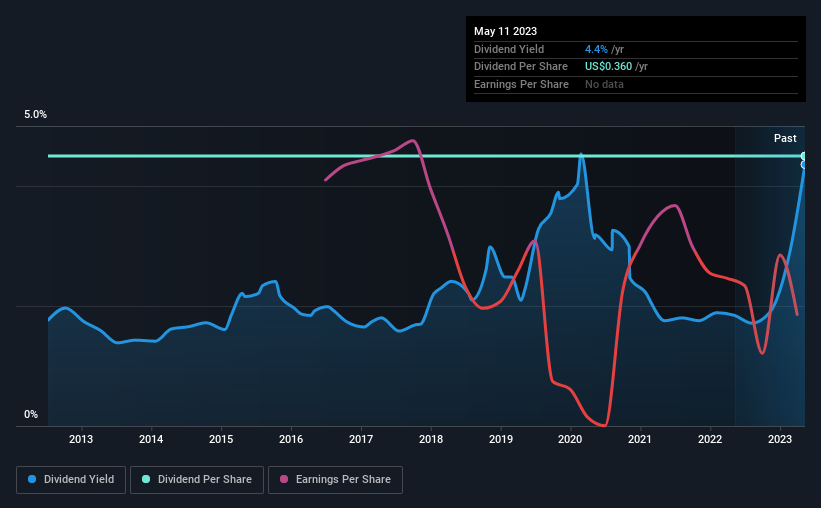Click the Past region label
The width and height of the screenshot is (821, 508).
785,138
